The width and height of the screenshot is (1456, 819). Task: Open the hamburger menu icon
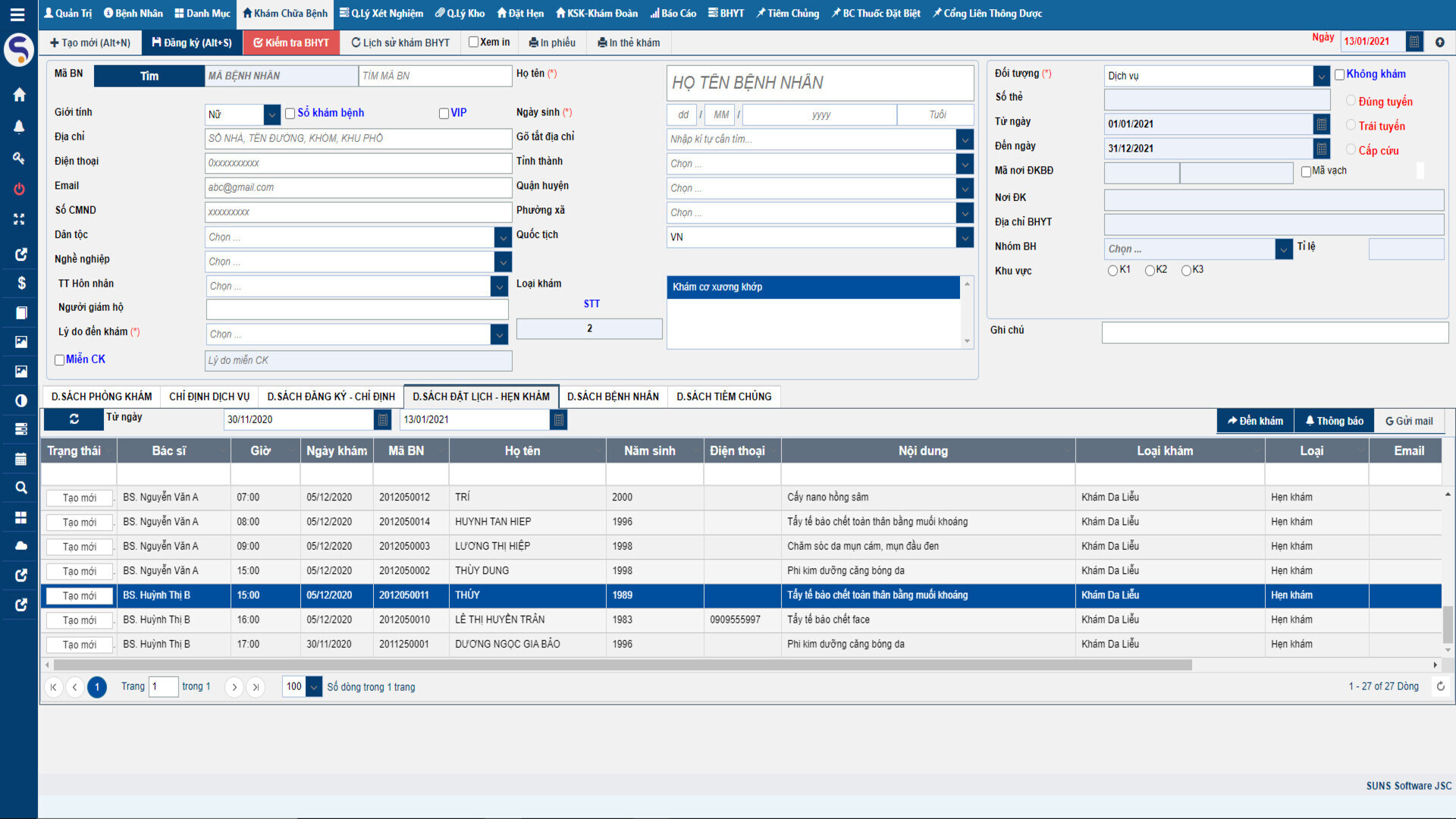[x=17, y=14]
